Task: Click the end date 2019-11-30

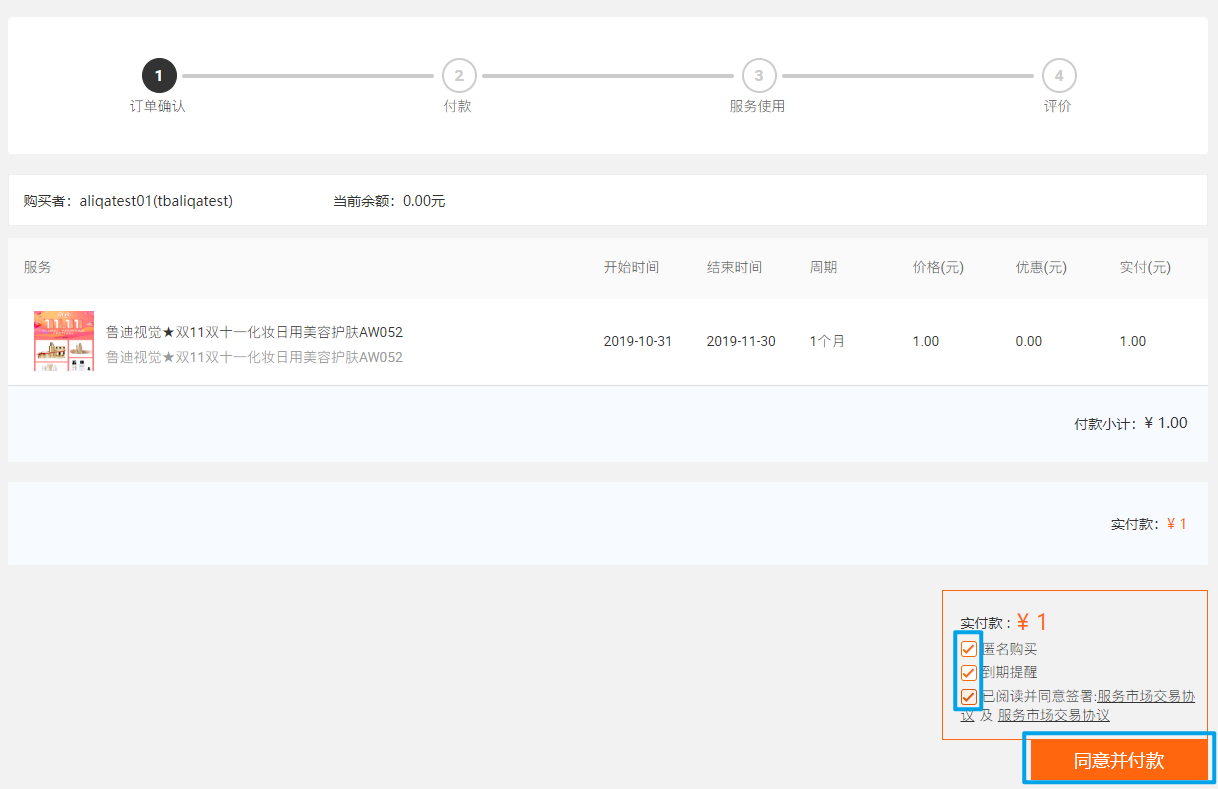Action: click(x=741, y=341)
